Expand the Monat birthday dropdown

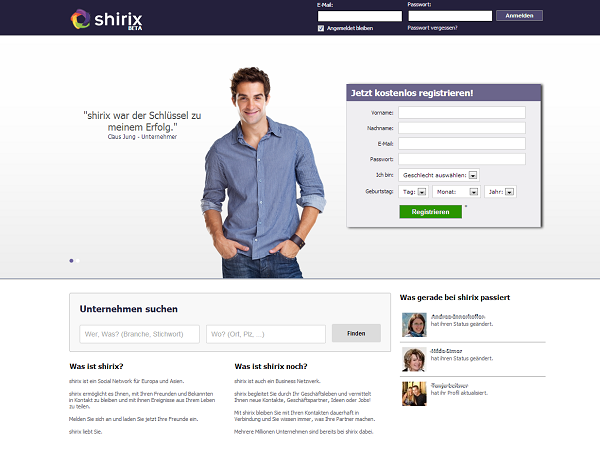pos(456,192)
